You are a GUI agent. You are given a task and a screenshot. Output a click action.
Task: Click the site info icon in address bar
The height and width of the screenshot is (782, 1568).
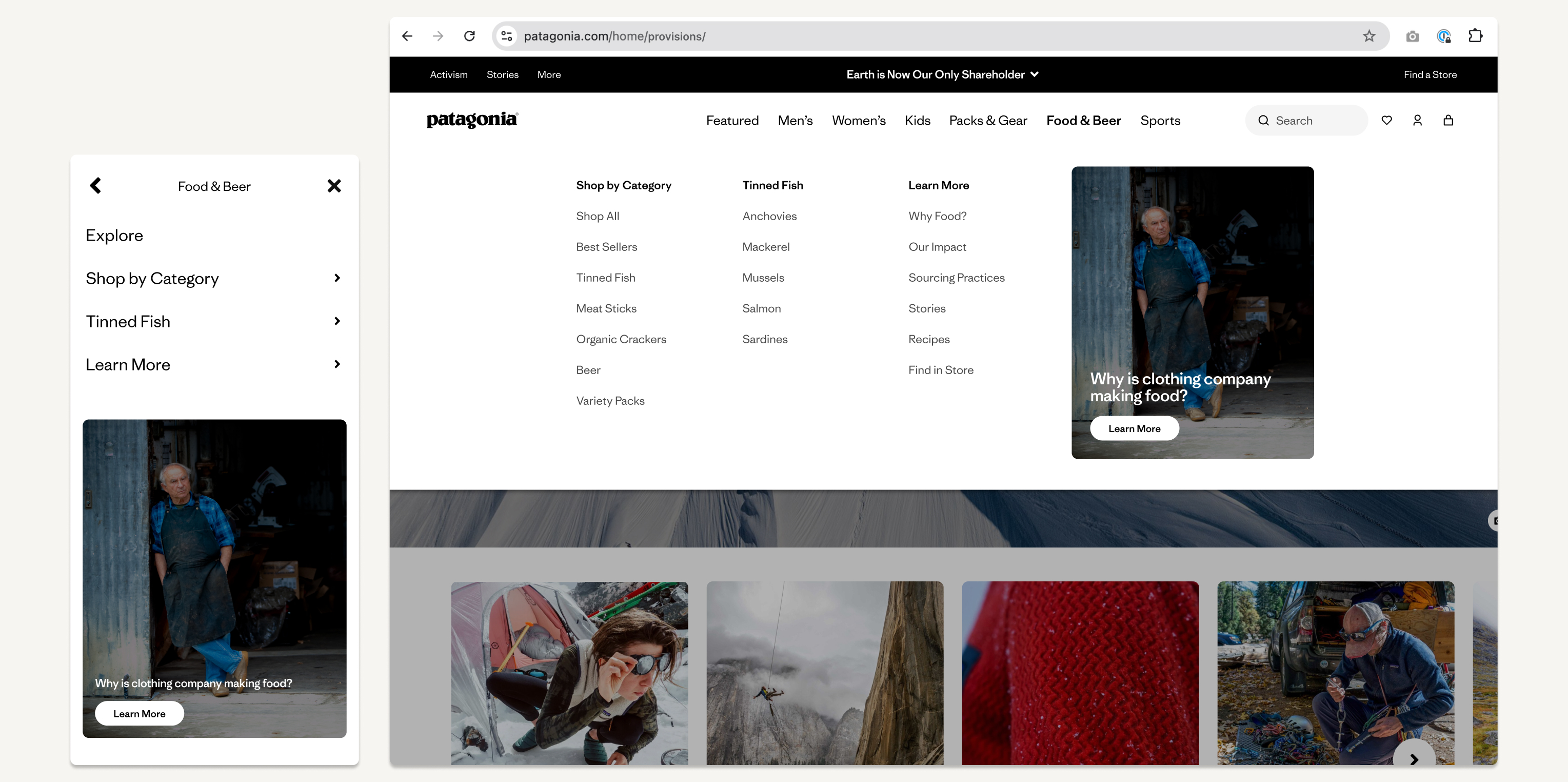click(x=506, y=36)
